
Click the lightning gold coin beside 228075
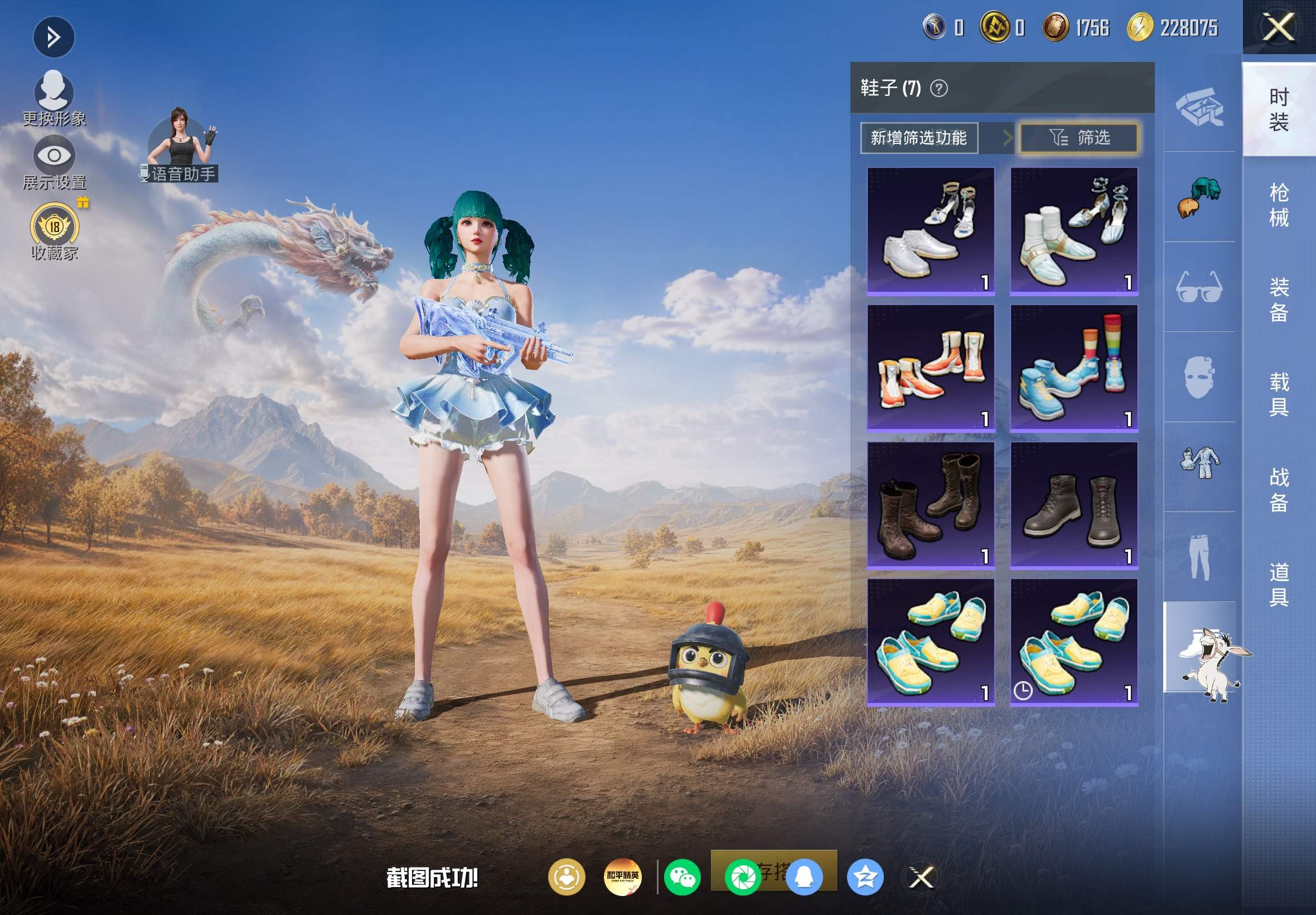1140,27
